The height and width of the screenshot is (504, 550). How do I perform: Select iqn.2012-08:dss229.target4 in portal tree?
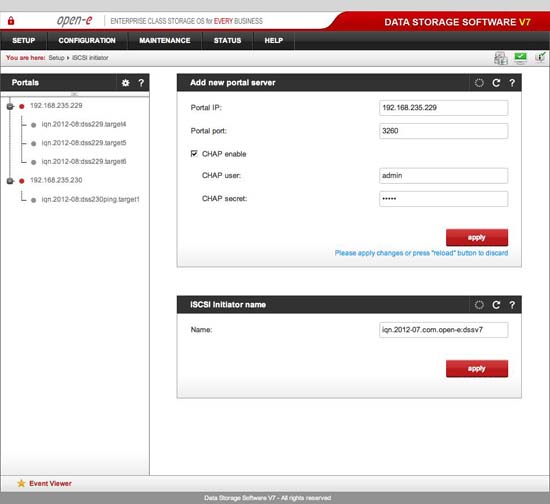84,124
